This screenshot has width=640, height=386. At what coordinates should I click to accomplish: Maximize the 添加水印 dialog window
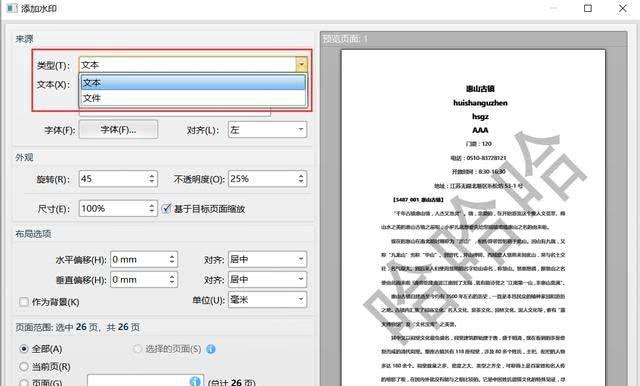588,8
